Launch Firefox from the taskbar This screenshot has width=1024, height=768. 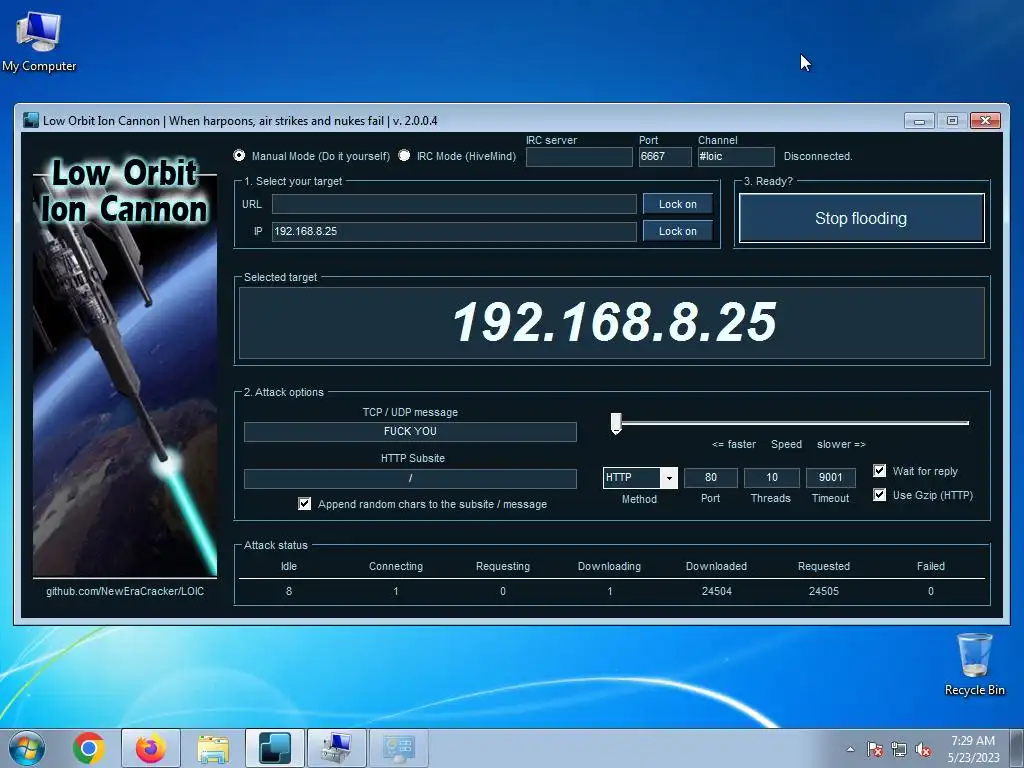(x=151, y=748)
